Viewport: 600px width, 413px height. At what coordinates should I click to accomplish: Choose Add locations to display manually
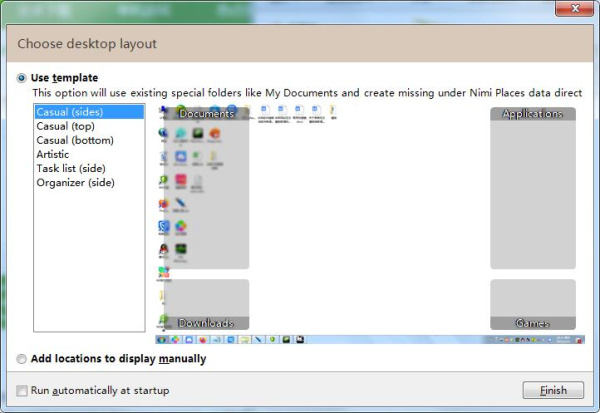click(x=22, y=359)
